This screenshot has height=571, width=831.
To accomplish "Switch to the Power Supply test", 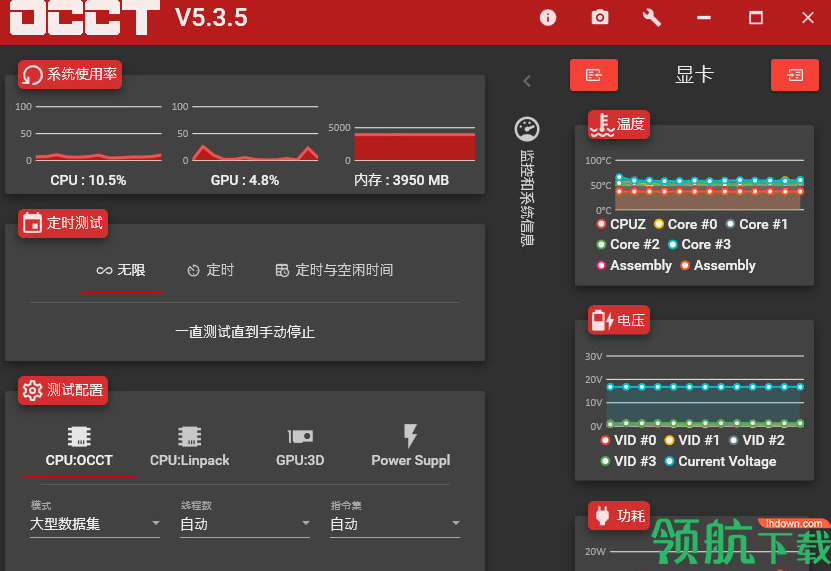I will pos(411,447).
